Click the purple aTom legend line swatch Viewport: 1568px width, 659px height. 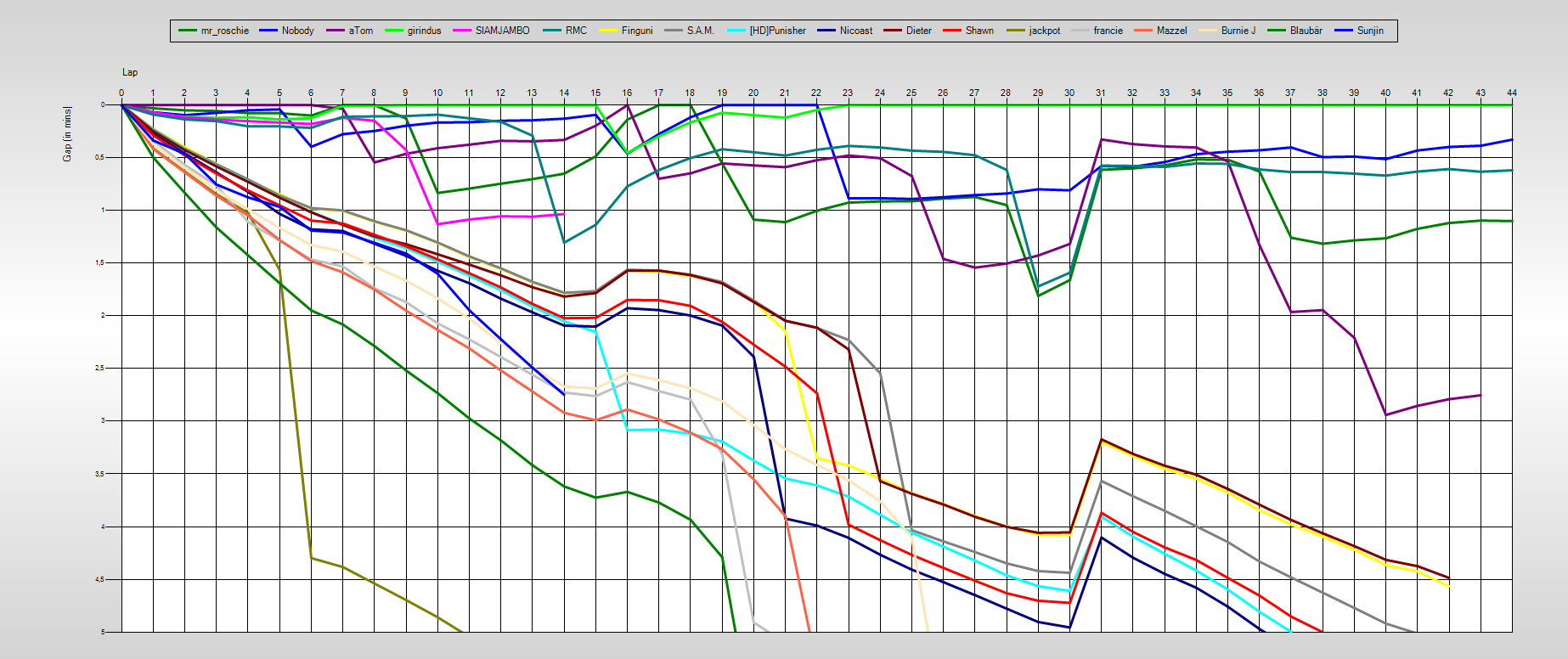coord(335,31)
